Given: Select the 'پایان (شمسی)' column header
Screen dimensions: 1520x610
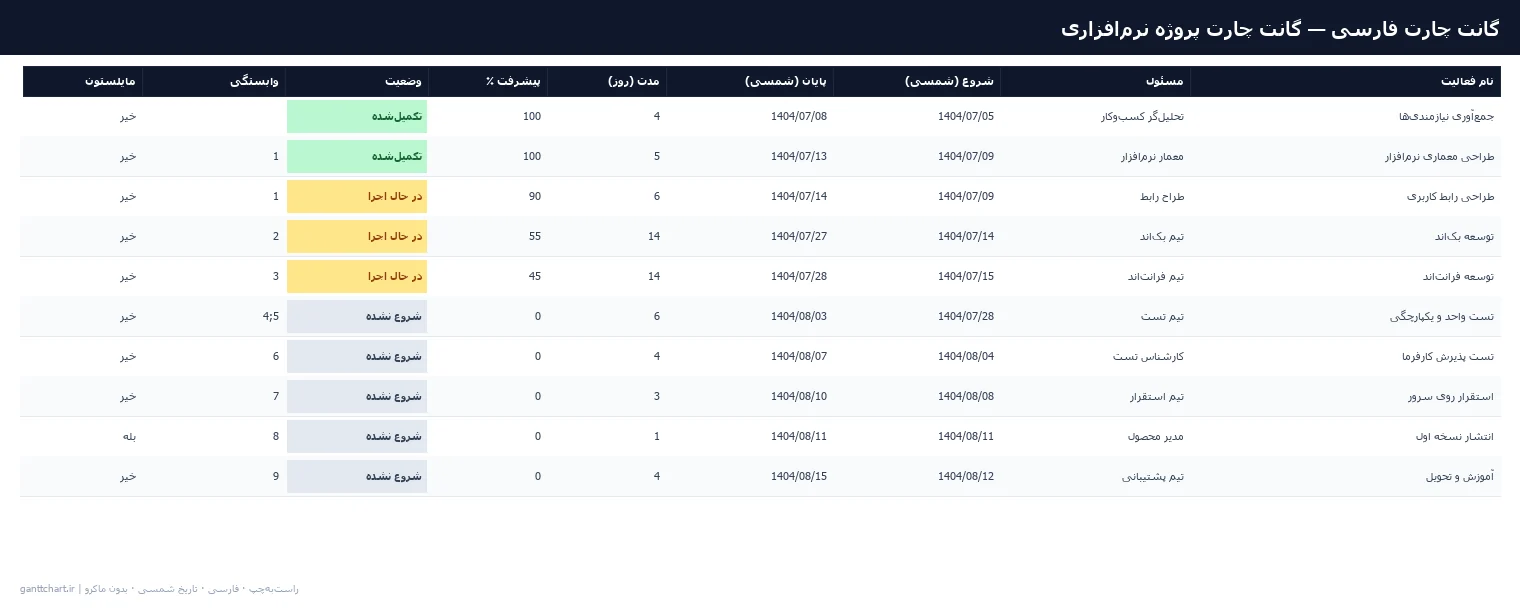Looking at the screenshot, I should 750,81.
